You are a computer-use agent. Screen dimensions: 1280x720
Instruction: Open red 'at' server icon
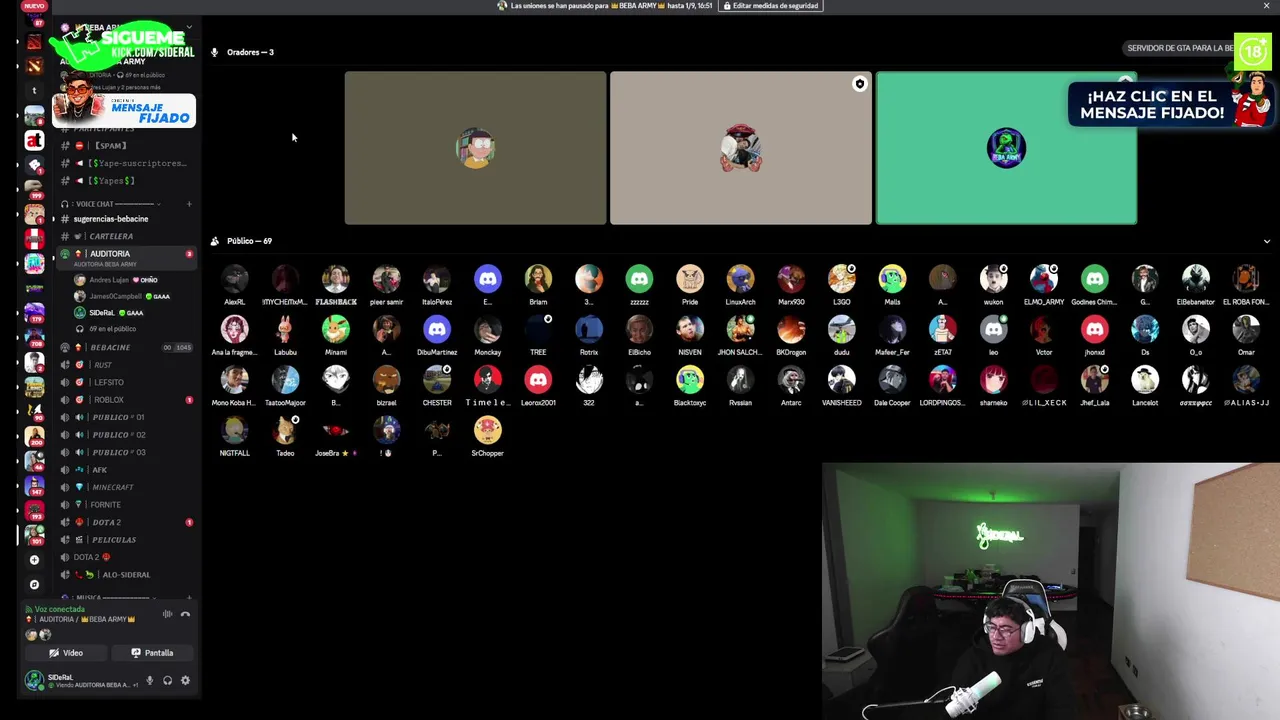click(x=34, y=141)
